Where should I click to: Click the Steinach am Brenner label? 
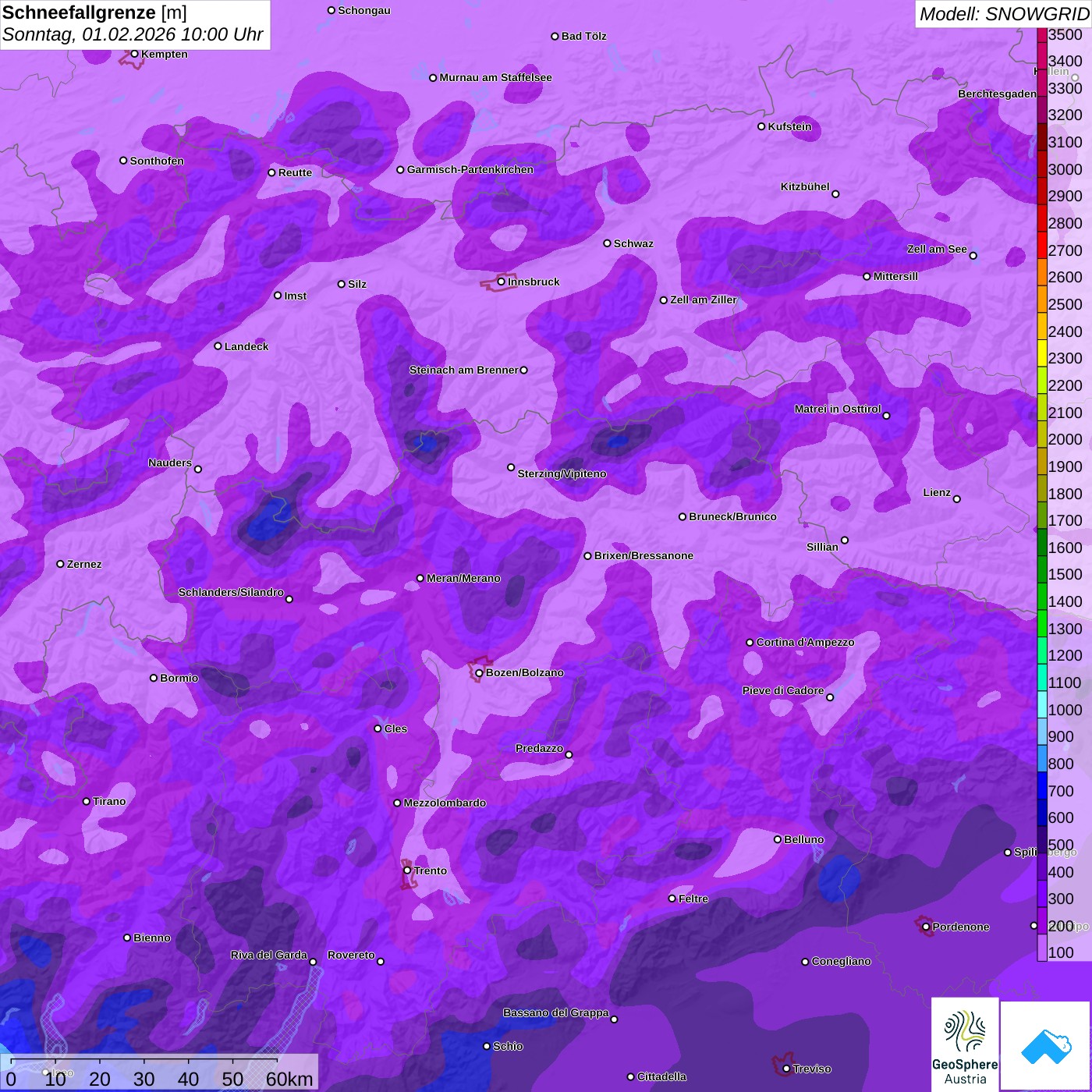pyautogui.click(x=464, y=370)
